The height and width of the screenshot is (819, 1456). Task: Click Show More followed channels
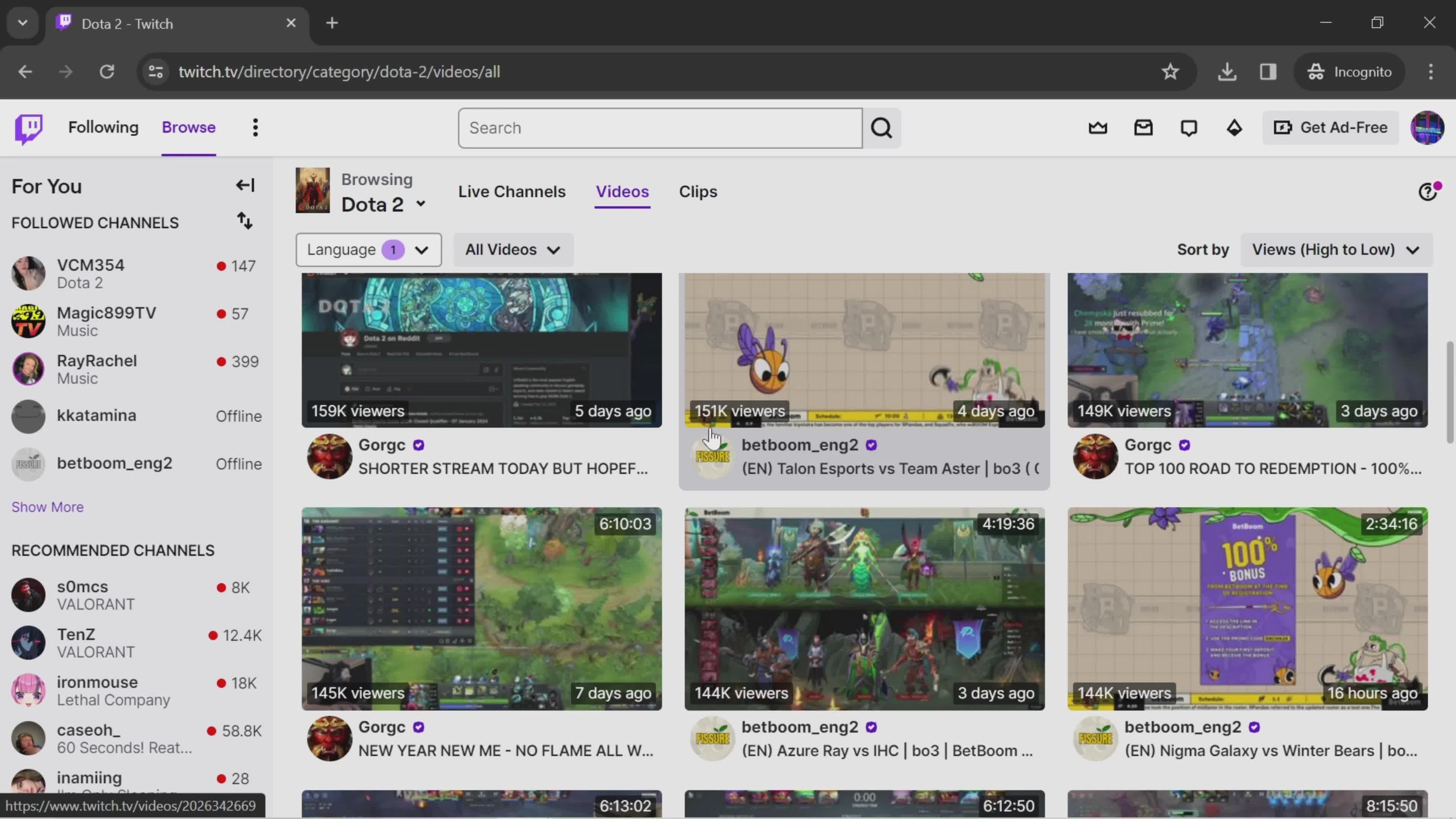click(47, 507)
